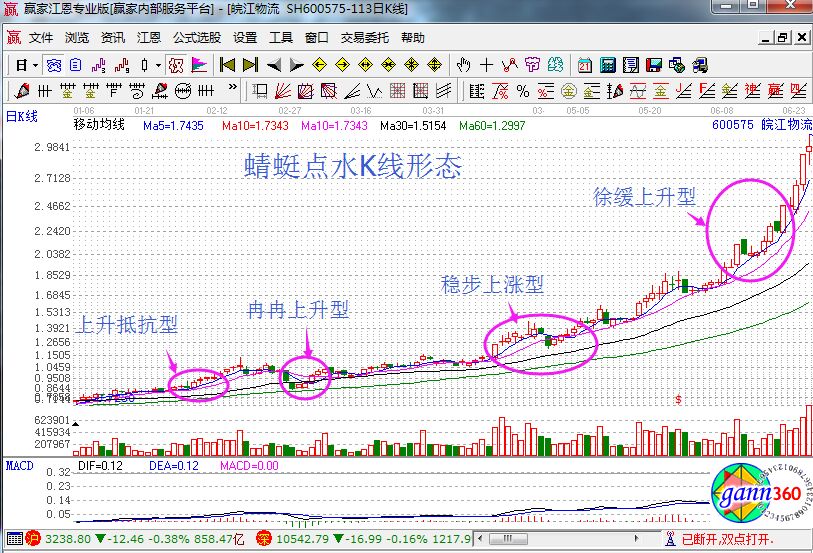813x553 pixels.
Task: Jump to last bar arrow icon
Action: 250,65
